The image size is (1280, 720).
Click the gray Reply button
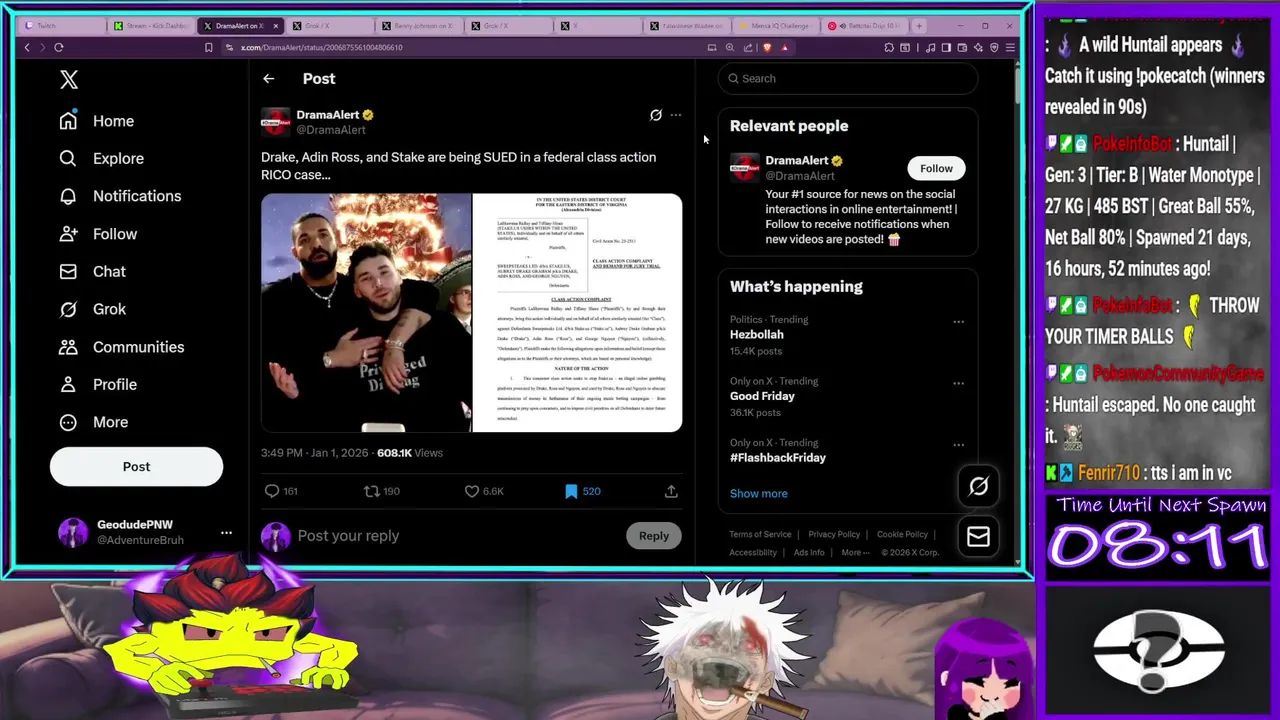[654, 536]
